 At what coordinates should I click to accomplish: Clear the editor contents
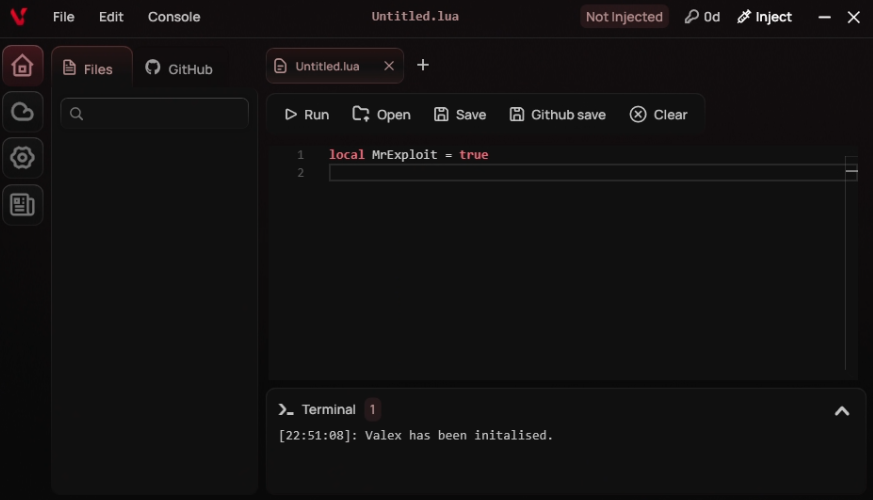658,115
